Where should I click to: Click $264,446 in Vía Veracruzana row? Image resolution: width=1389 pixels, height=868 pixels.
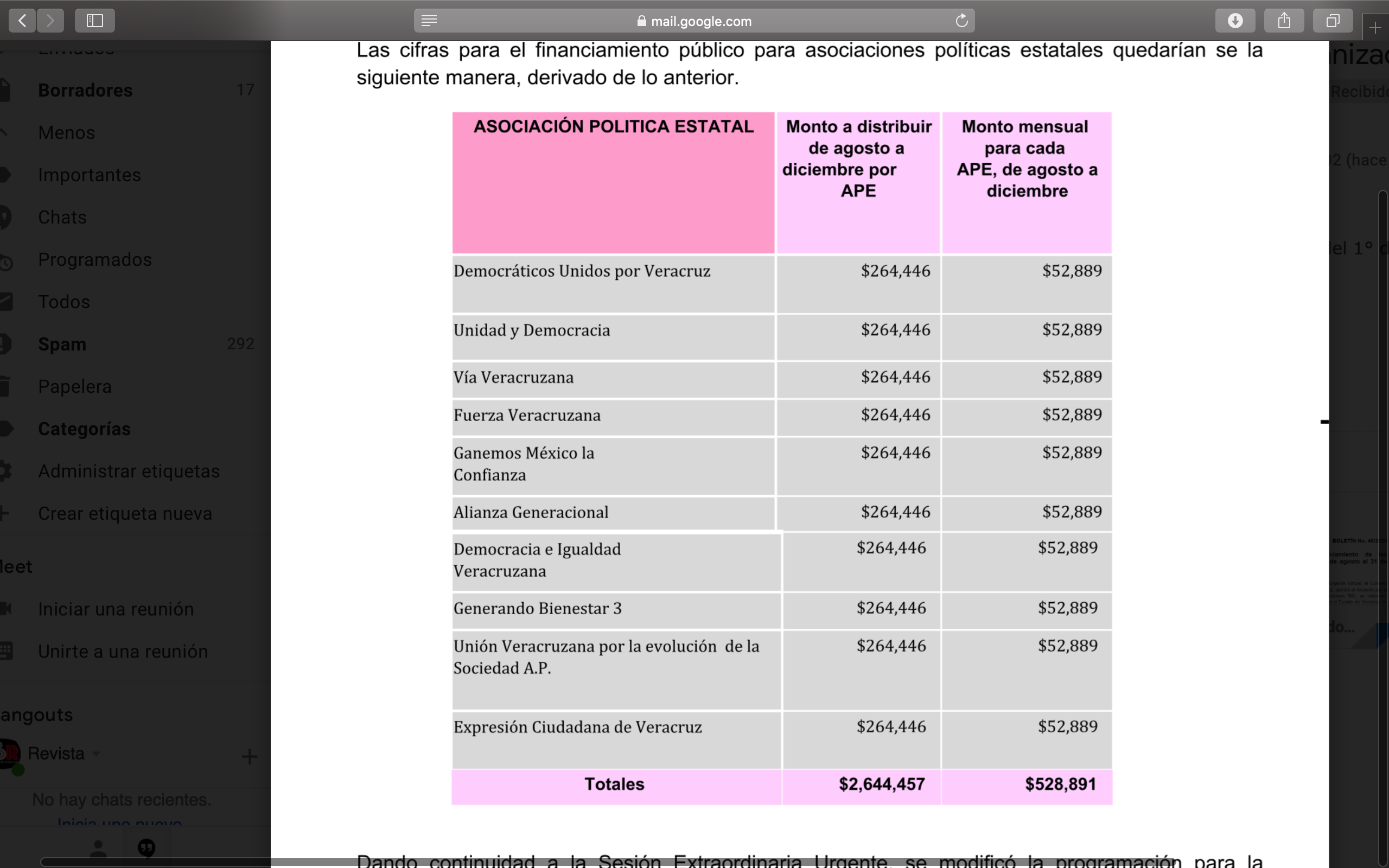tap(895, 376)
